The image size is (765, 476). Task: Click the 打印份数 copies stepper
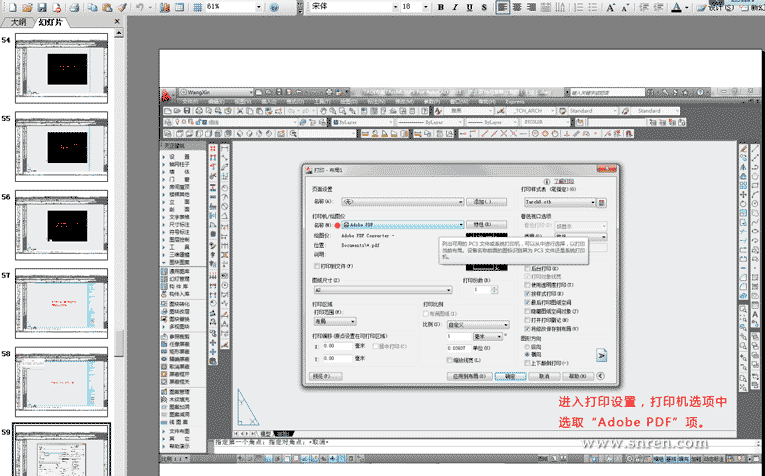(x=495, y=290)
